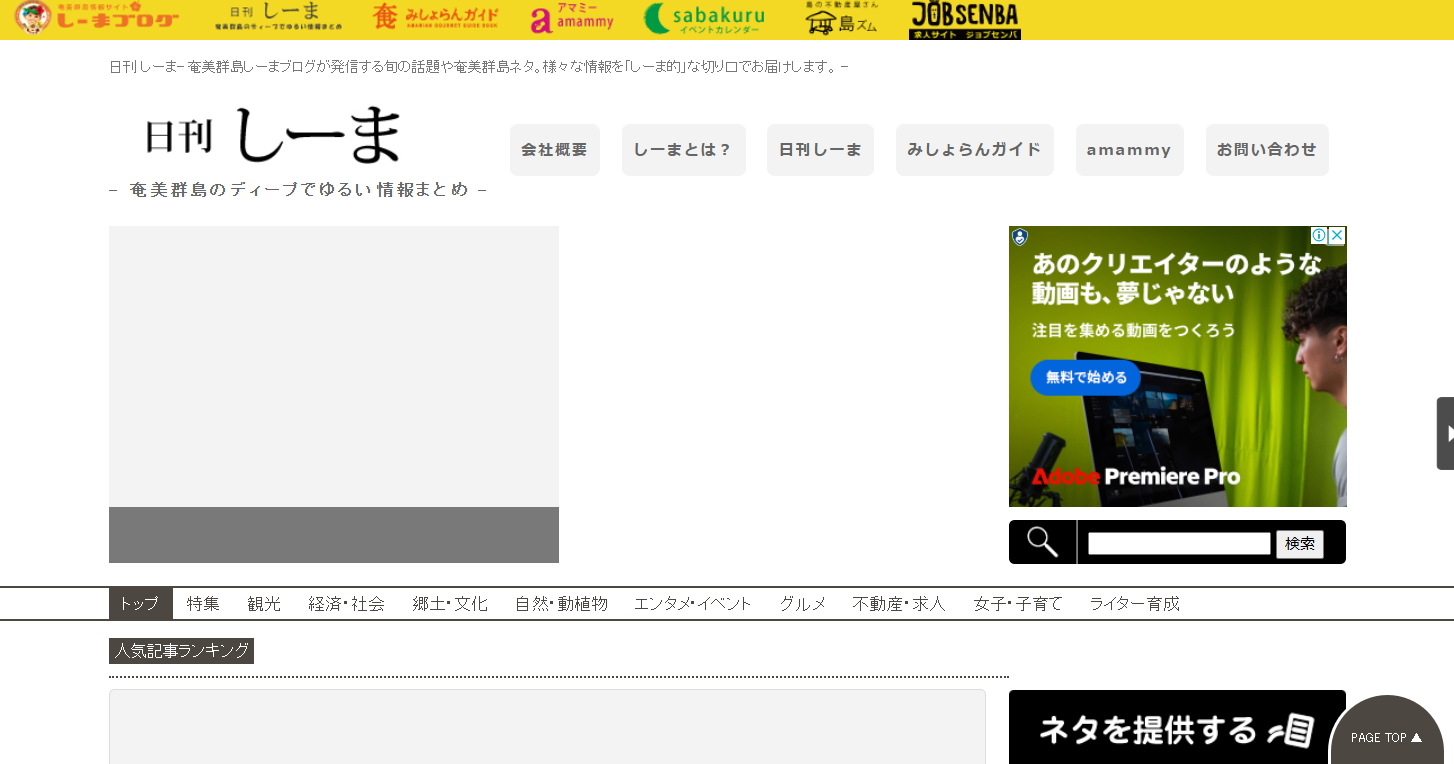Expand the side panel arrow at right edge
The image size is (1454, 764).
pyautogui.click(x=1446, y=433)
